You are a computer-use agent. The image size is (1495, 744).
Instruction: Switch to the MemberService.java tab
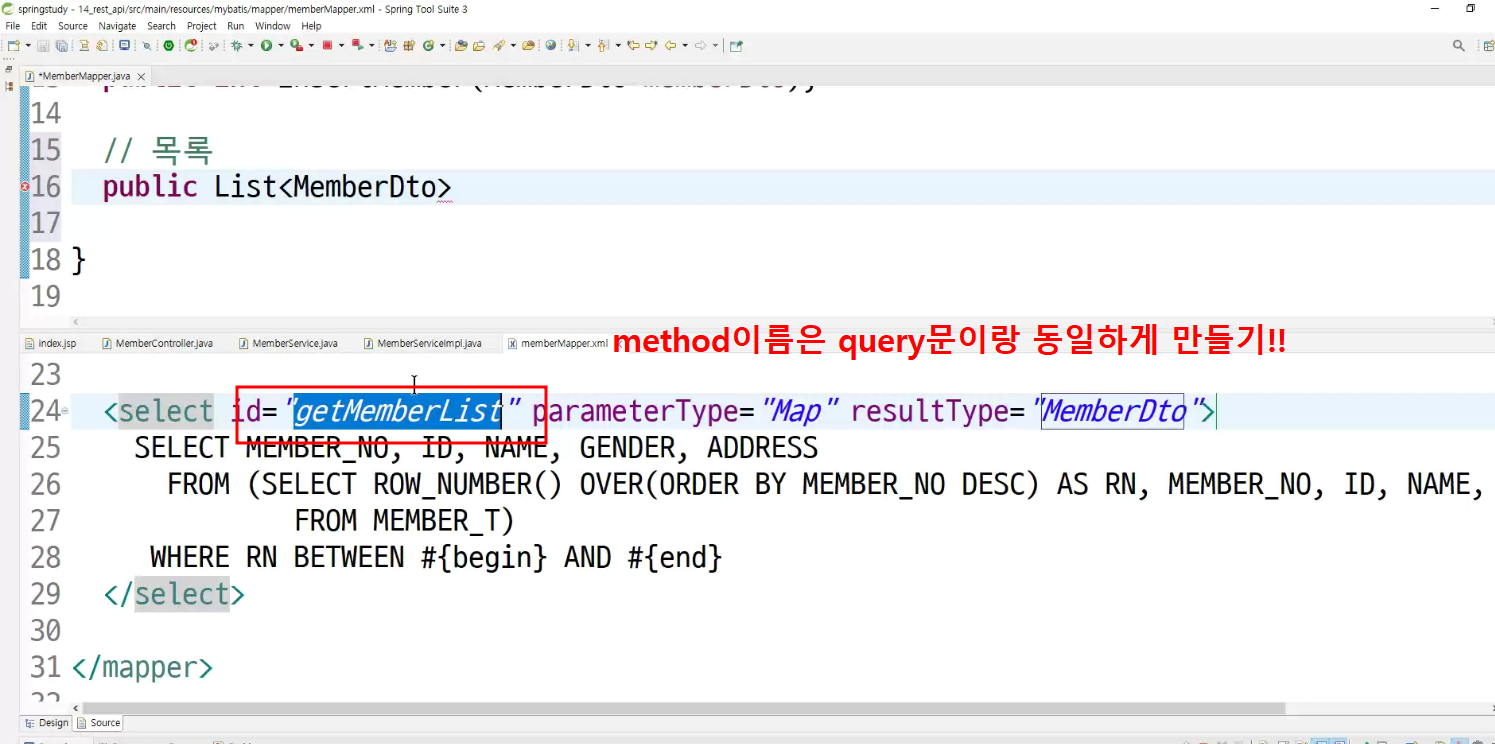click(288, 343)
